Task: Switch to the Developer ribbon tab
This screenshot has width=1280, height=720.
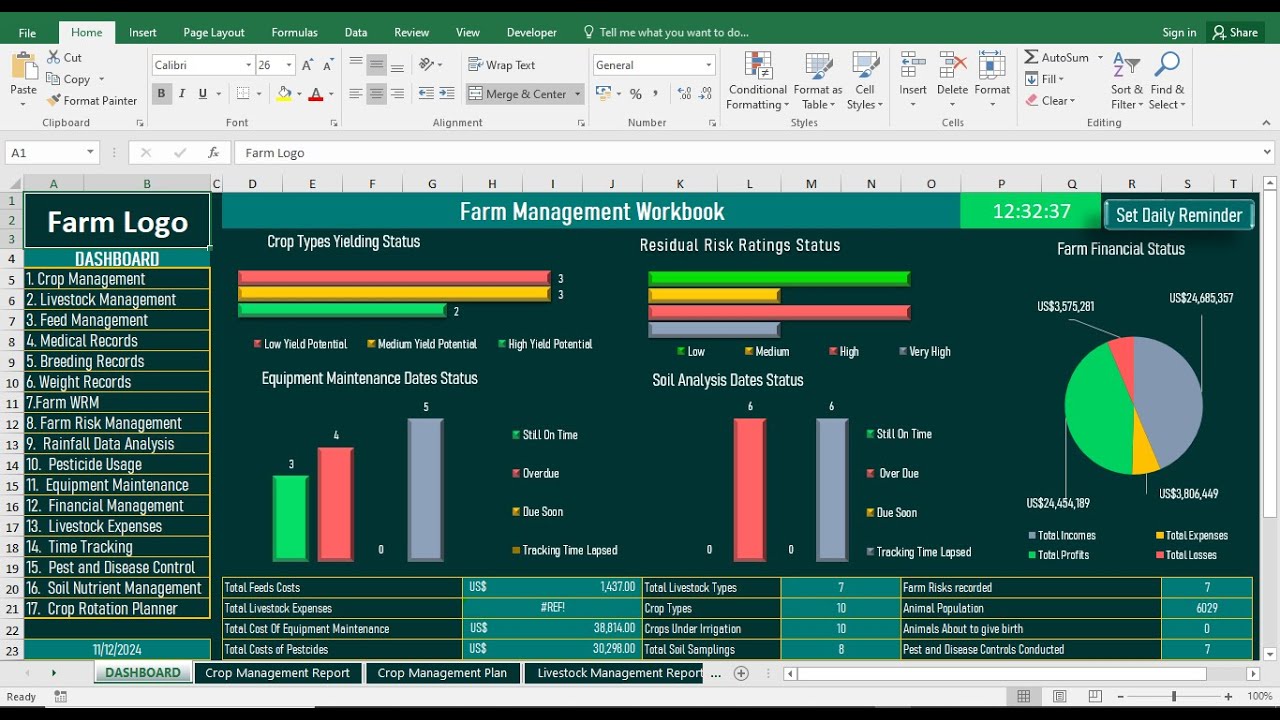Action: tap(532, 33)
